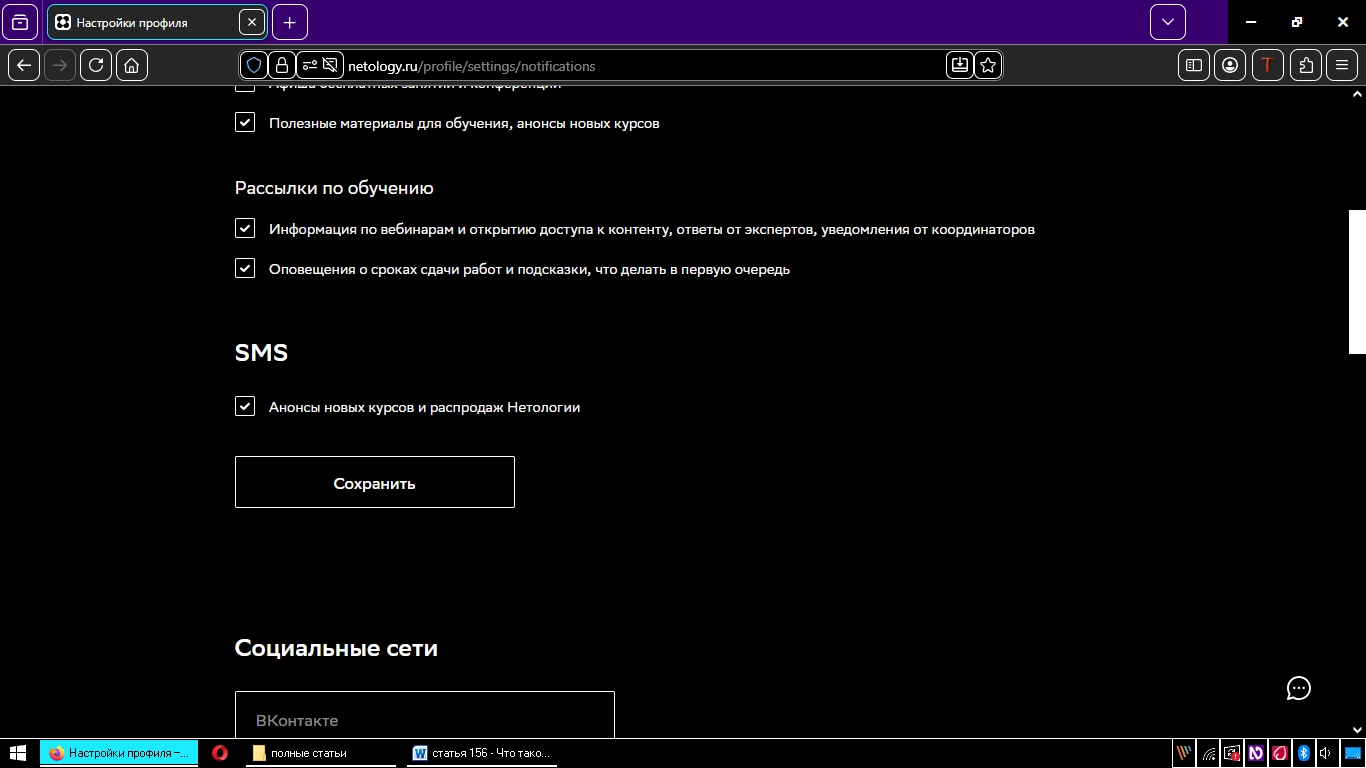Bookmark this page with the star icon
Viewport: 1366px width, 768px height.
(x=988, y=65)
